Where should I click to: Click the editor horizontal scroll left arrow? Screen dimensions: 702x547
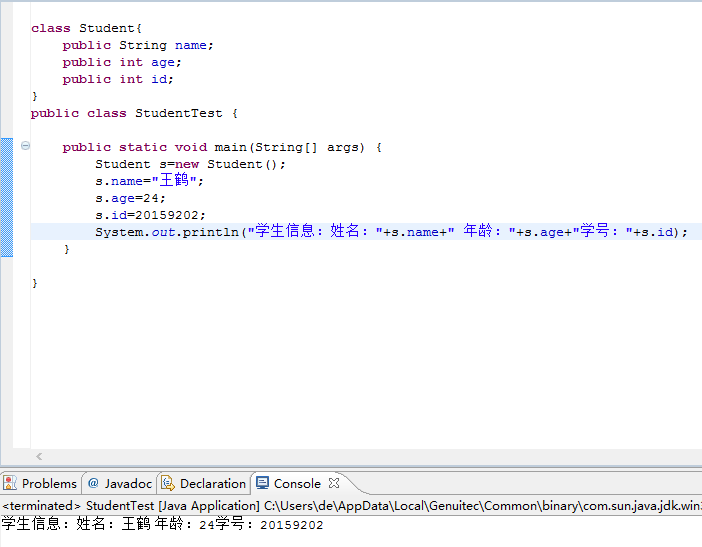point(39,456)
